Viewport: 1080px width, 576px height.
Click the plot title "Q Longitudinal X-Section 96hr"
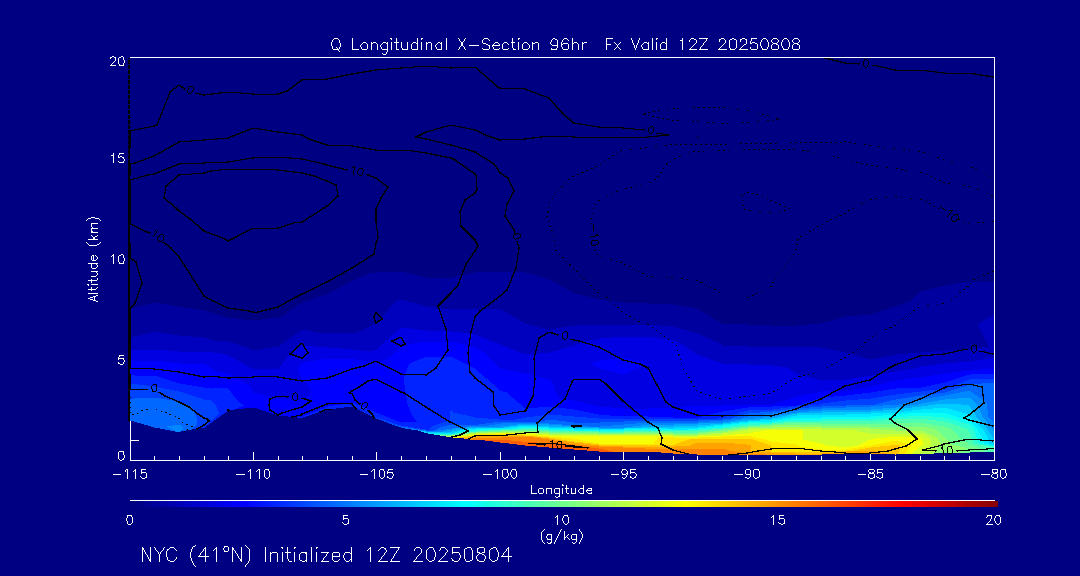[460, 45]
